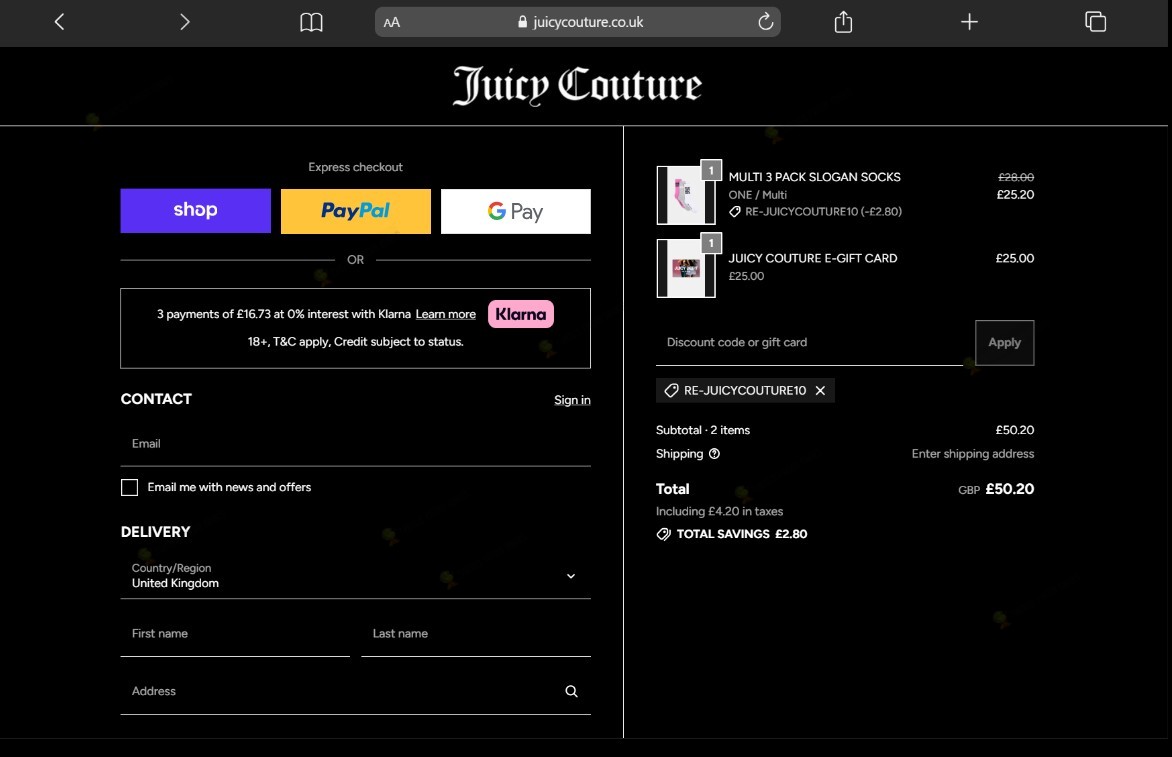Click the Subtotal · 2 items label
Screen dimensions: 1172x757
pos(703,430)
